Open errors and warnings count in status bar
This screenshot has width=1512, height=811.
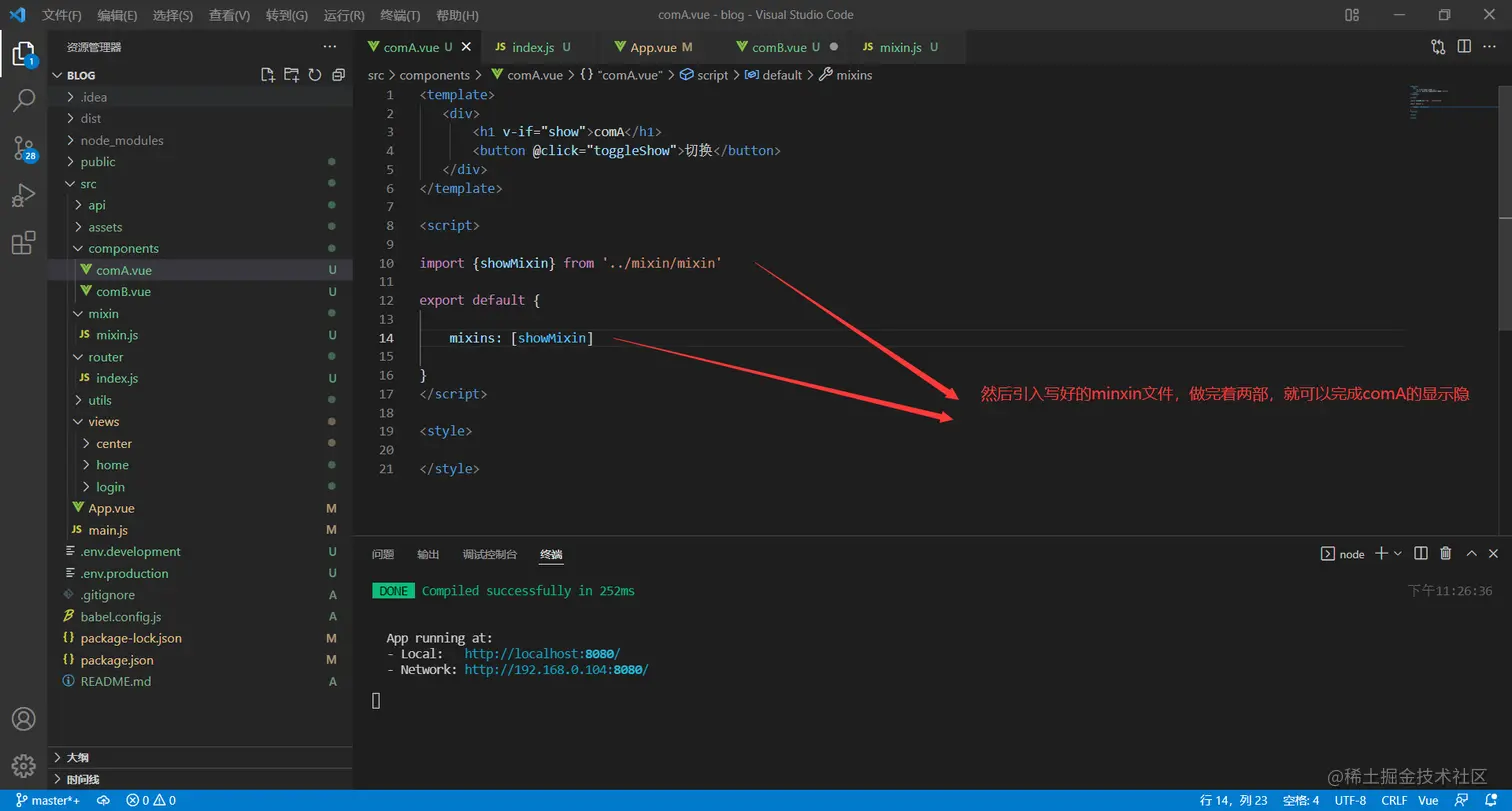[x=151, y=800]
